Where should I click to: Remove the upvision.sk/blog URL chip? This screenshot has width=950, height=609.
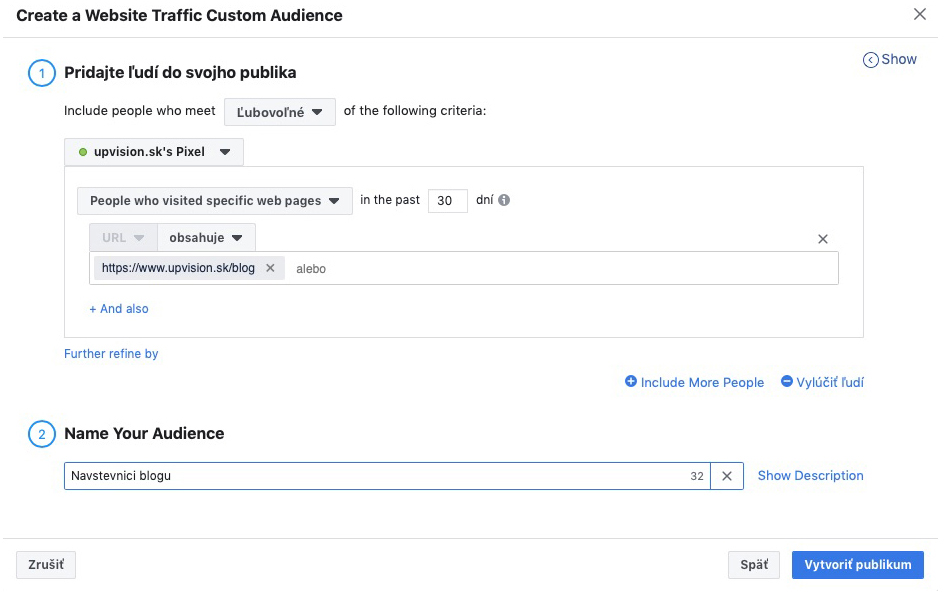point(270,268)
